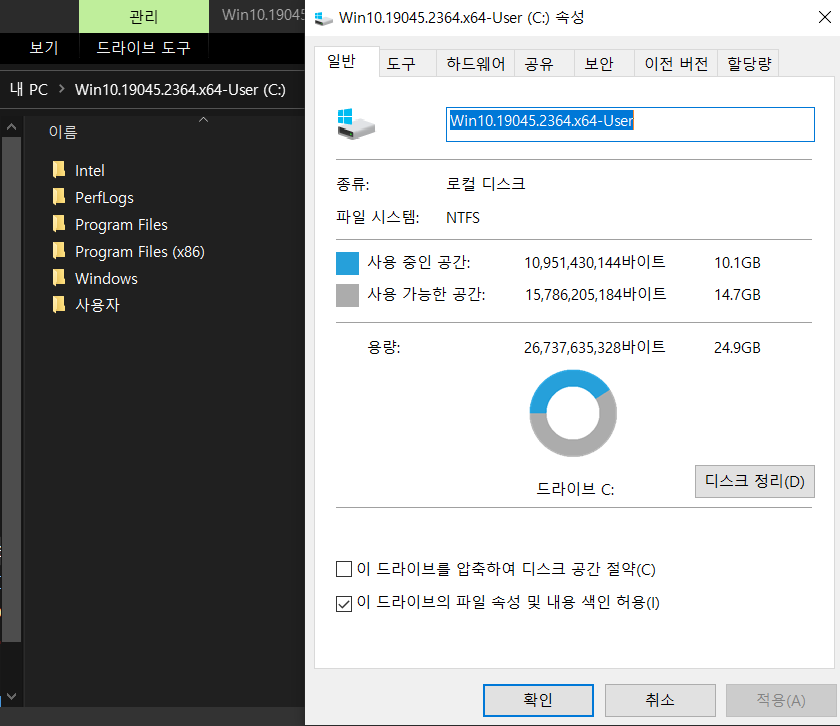
Task: Click the large drive icon beside name field
Action: [356, 124]
